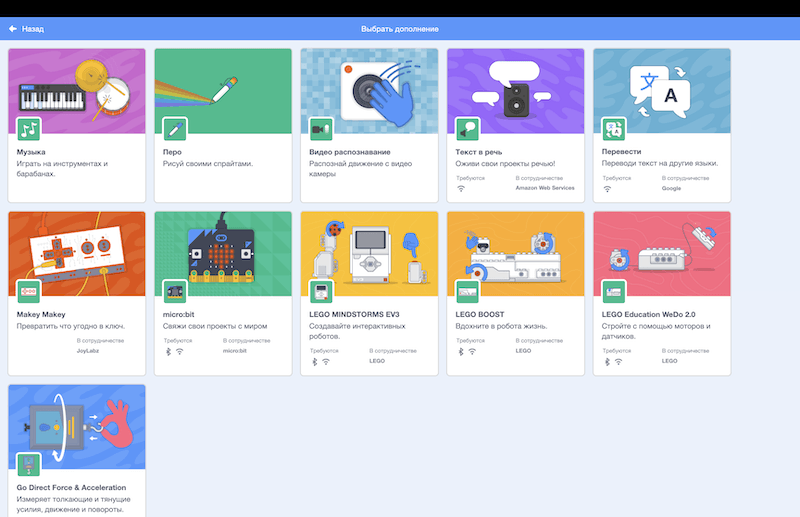This screenshot has width=800, height=517.
Task: Click the Перевести extension title
Action: coord(621,151)
